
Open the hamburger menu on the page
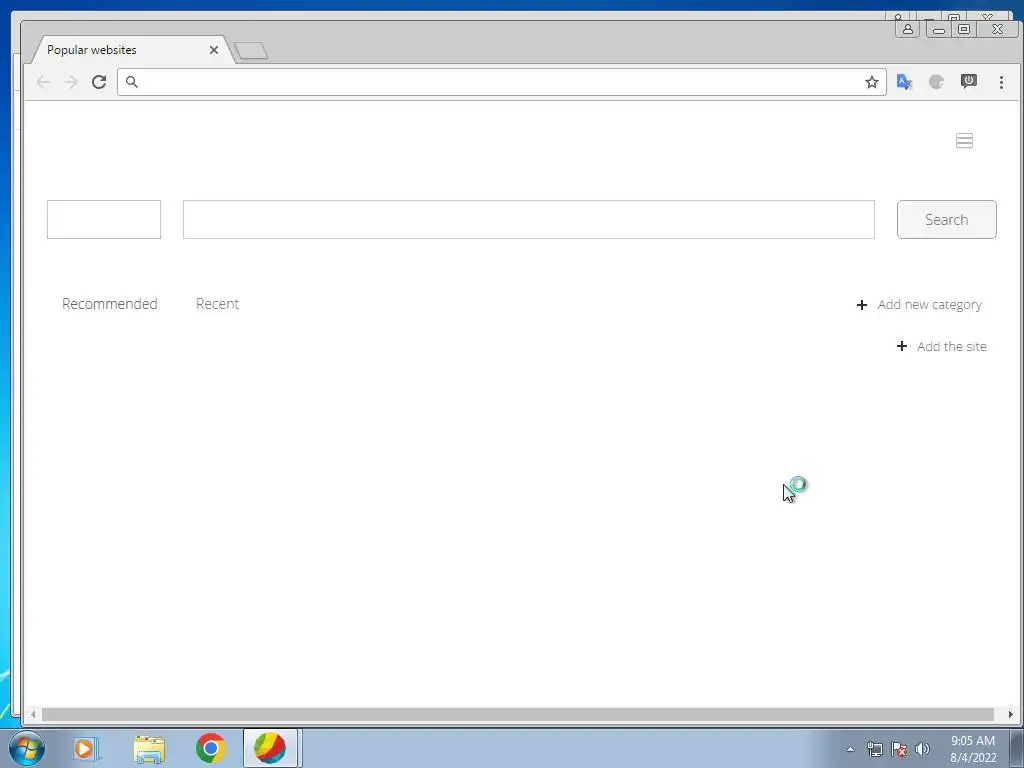(x=965, y=140)
